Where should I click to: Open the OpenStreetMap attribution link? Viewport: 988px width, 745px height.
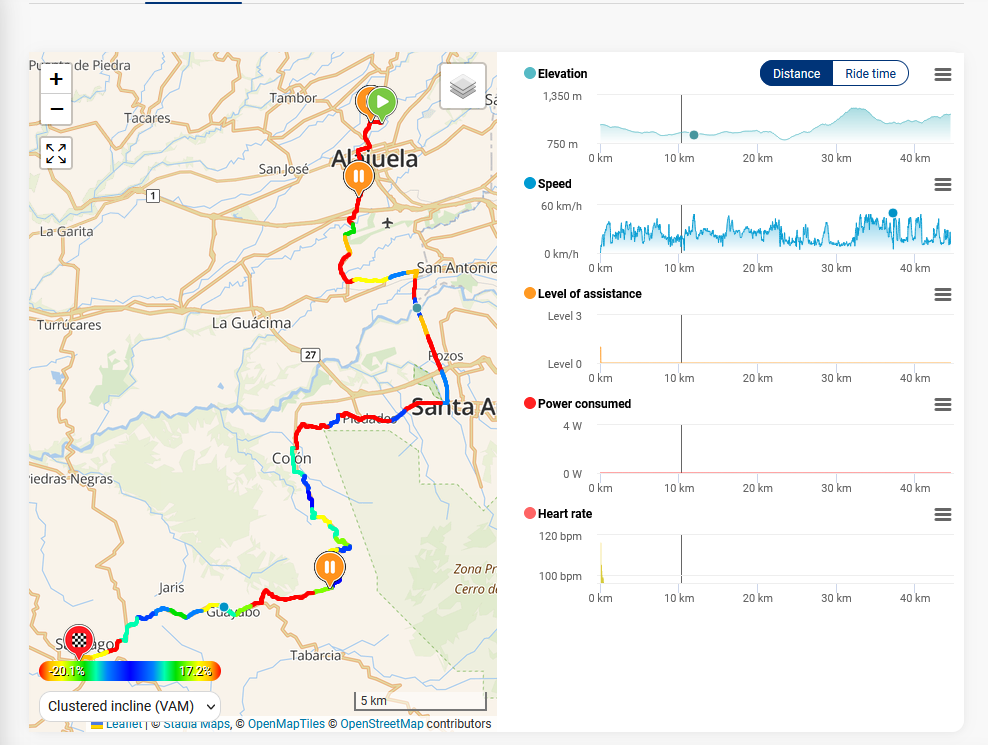[x=381, y=724]
